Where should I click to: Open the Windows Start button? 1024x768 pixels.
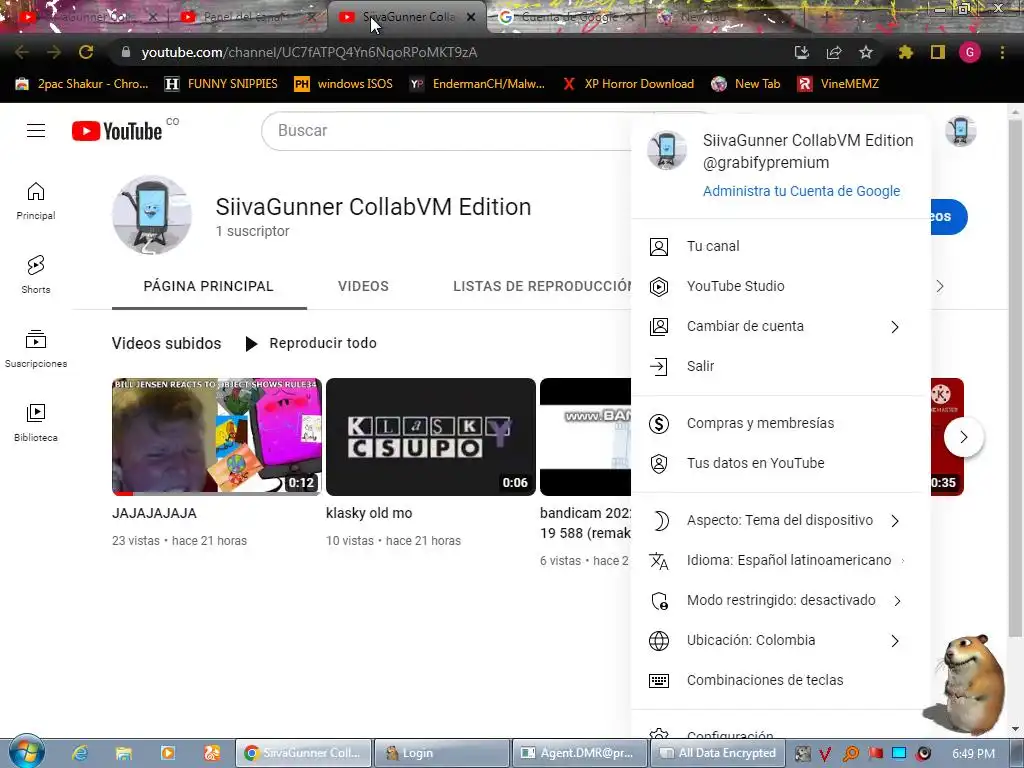pyautogui.click(x=26, y=751)
